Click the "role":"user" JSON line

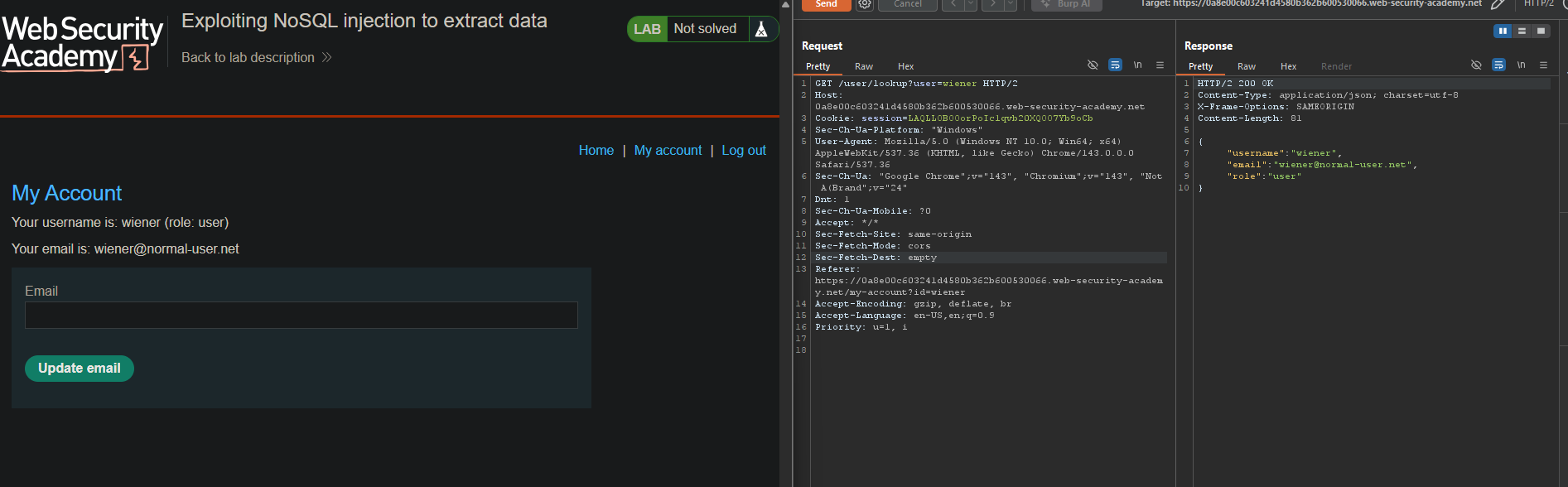(1264, 176)
